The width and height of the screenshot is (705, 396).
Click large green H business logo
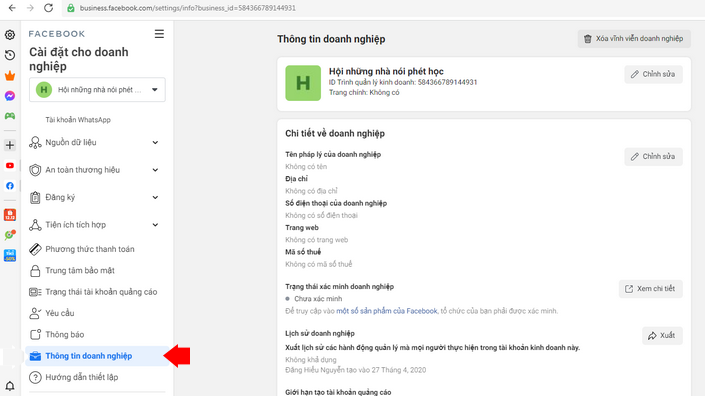[x=303, y=83]
